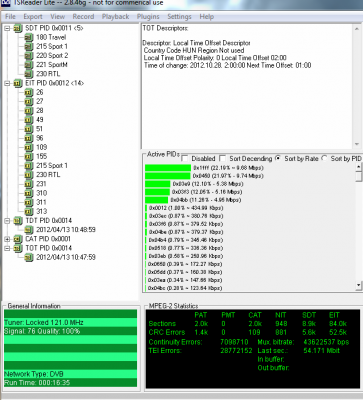This screenshot has width=363, height=400.
Task: Click the Tuner: Locked 121.0 MHz line
Action: click(x=70, y=322)
